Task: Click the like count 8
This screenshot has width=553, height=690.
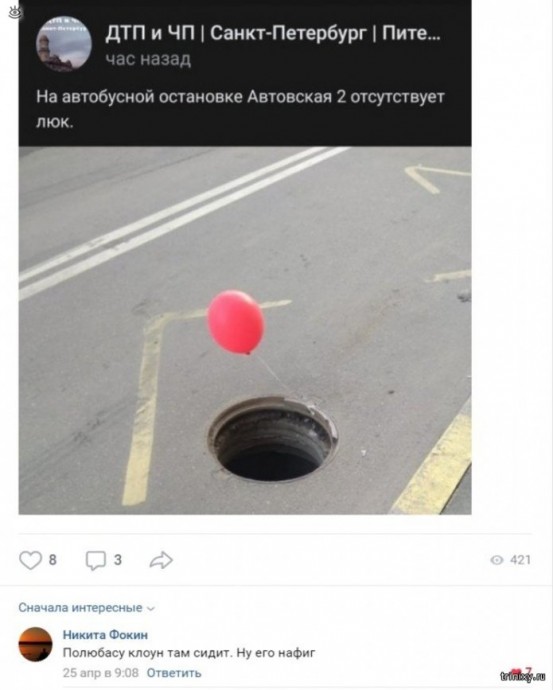Action: [x=52, y=560]
